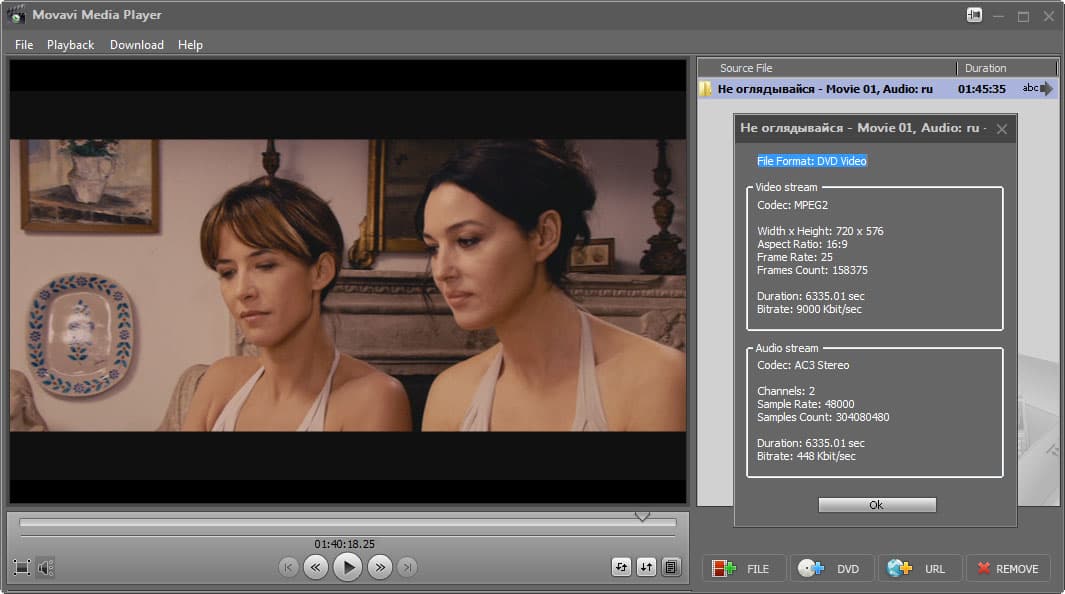Toggle shuffle order button
Screen dimensions: 1065x594
pyautogui.click(x=646, y=568)
